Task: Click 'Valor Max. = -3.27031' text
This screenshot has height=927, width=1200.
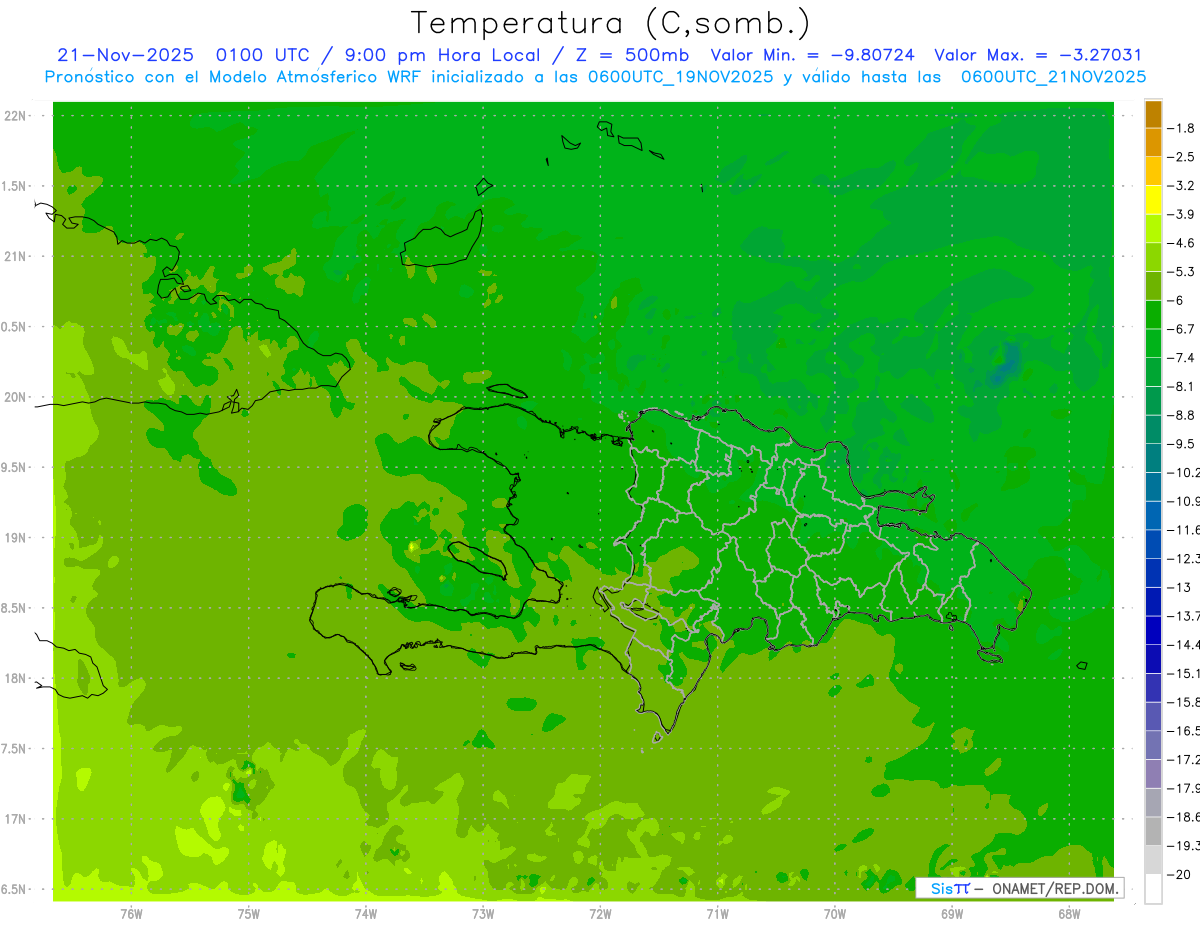Action: pyautogui.click(x=1038, y=55)
